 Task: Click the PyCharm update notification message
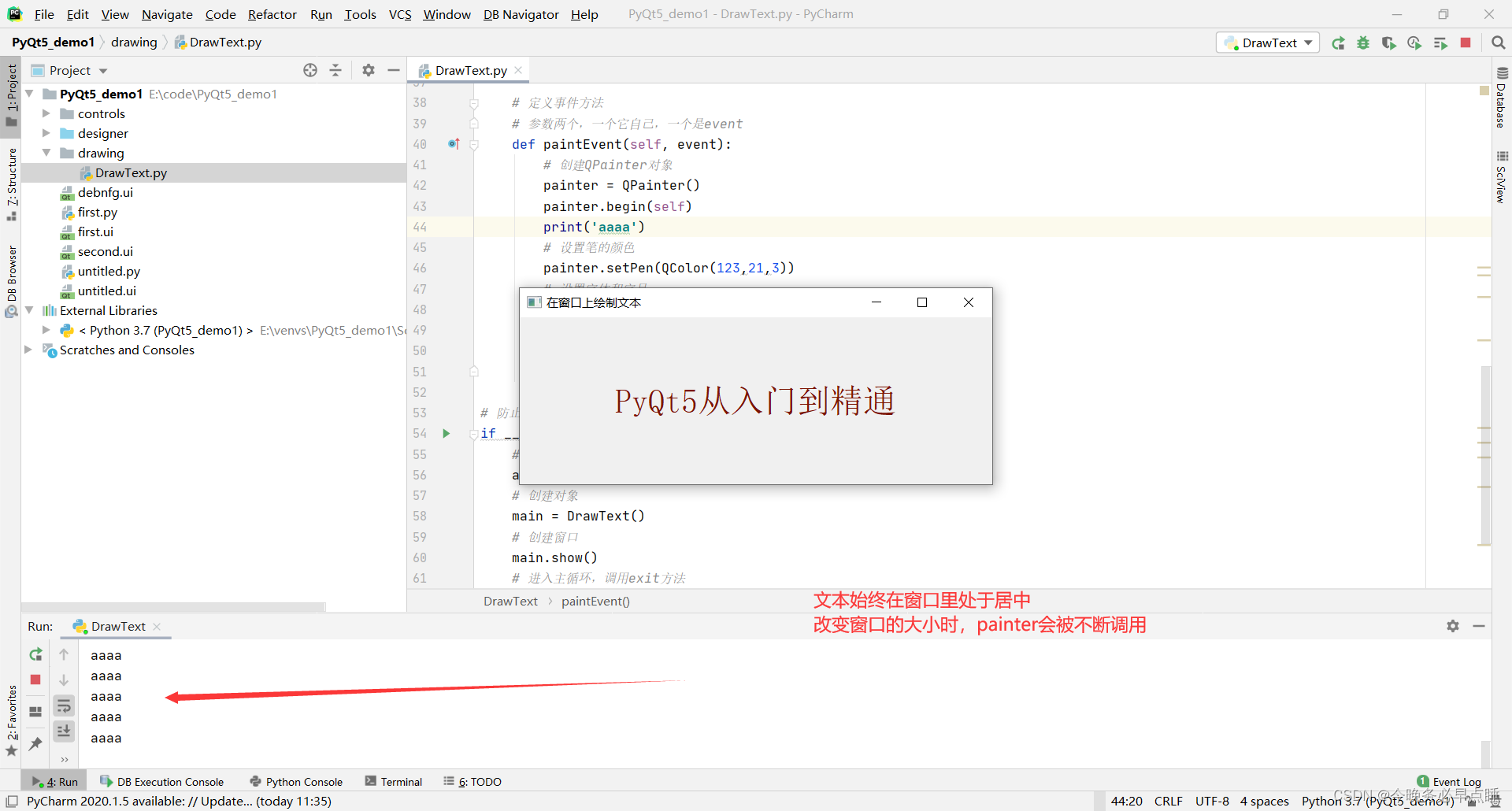179,801
